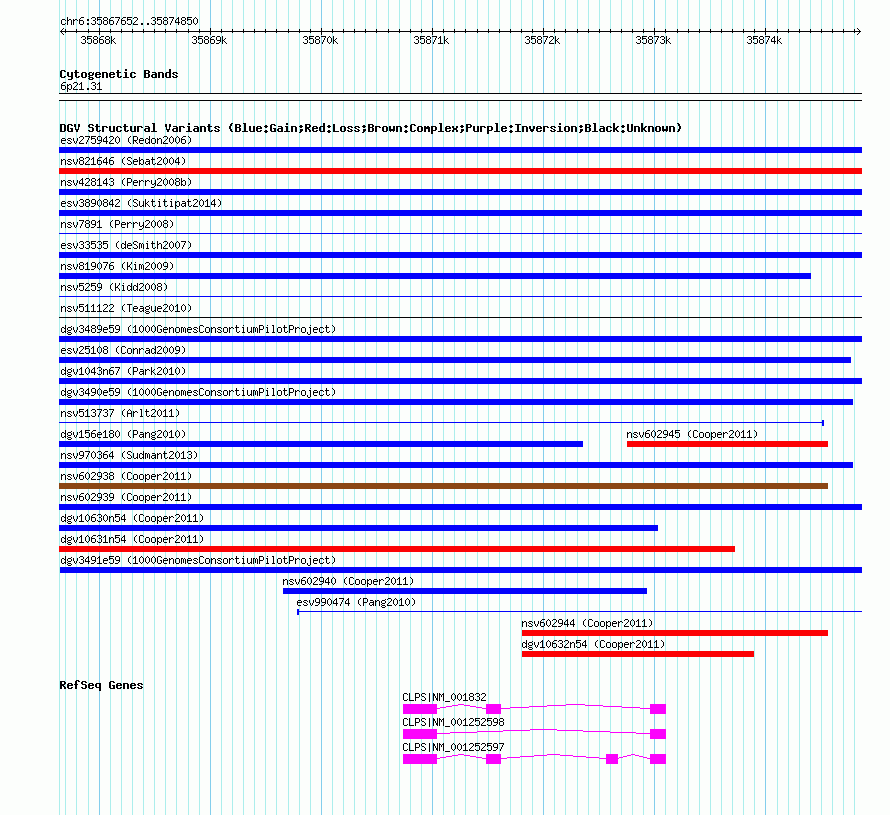
Task: Select the red dgv10632n54 loss bar
Action: pyautogui.click(x=638, y=654)
